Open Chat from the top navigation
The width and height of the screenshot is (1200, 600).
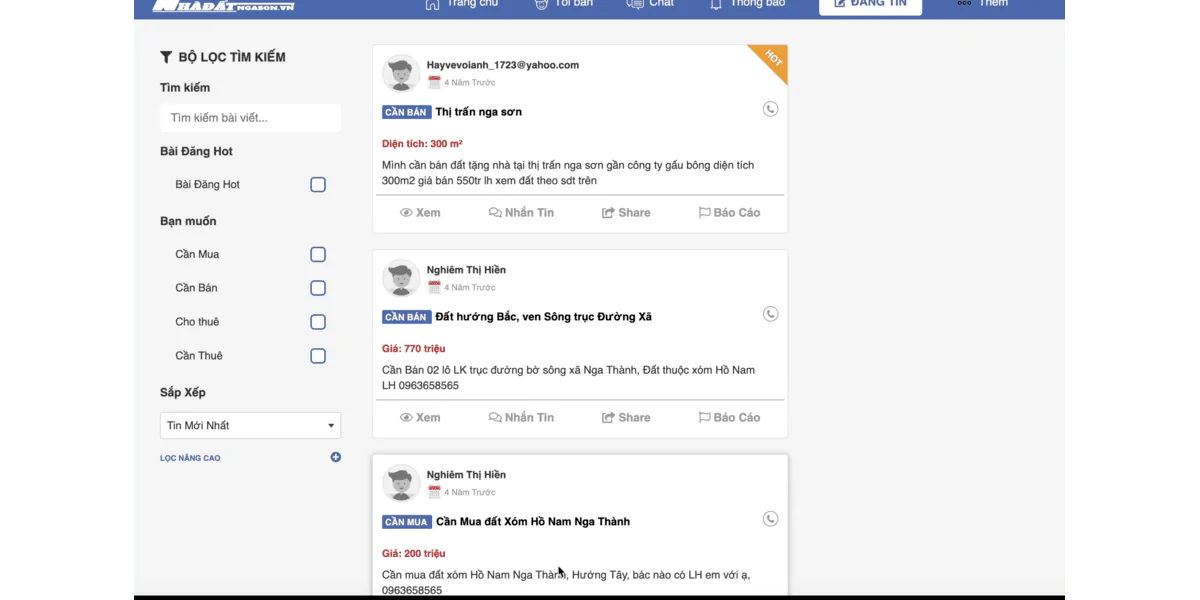[x=650, y=4]
